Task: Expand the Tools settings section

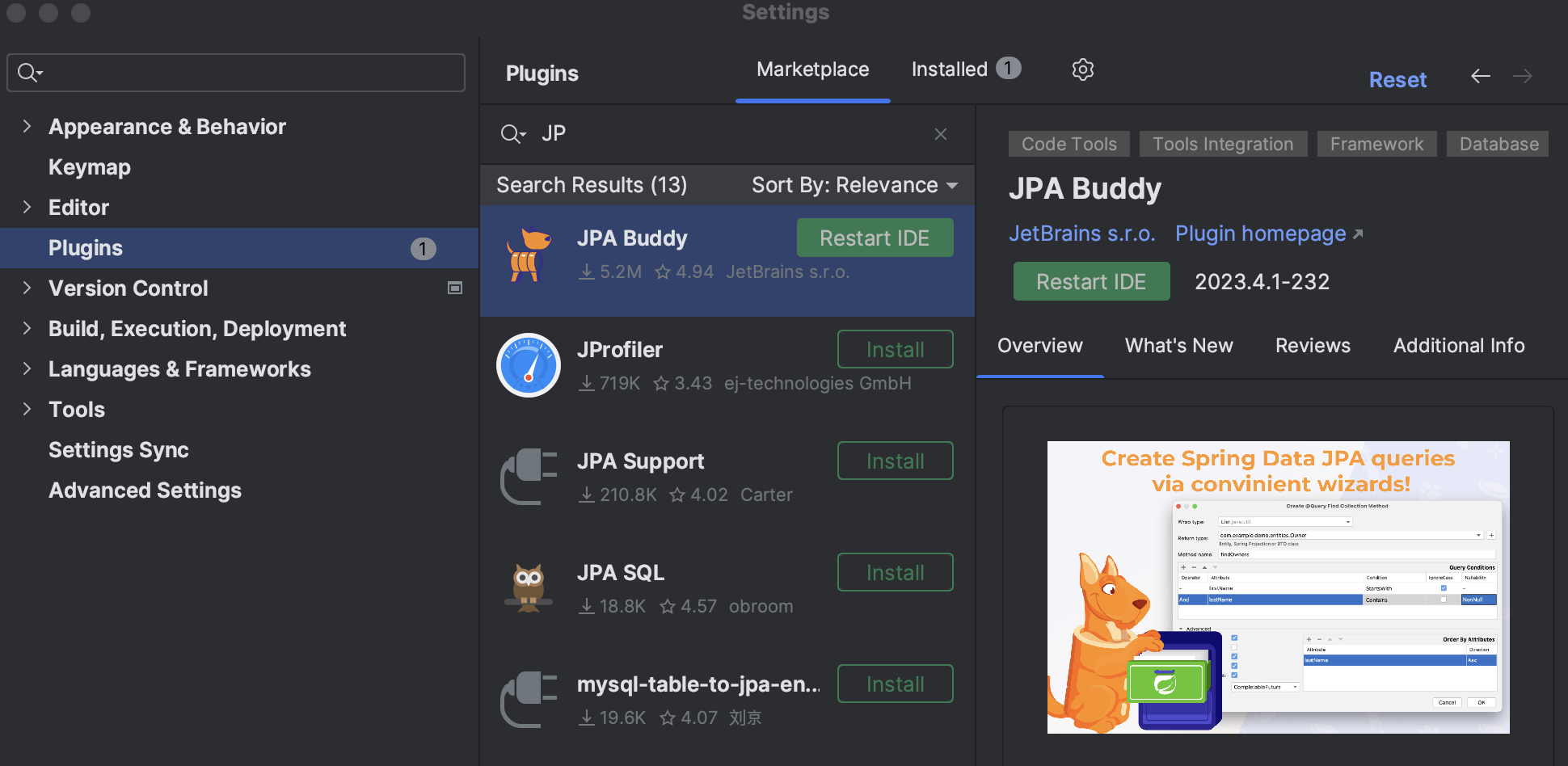Action: tap(27, 409)
